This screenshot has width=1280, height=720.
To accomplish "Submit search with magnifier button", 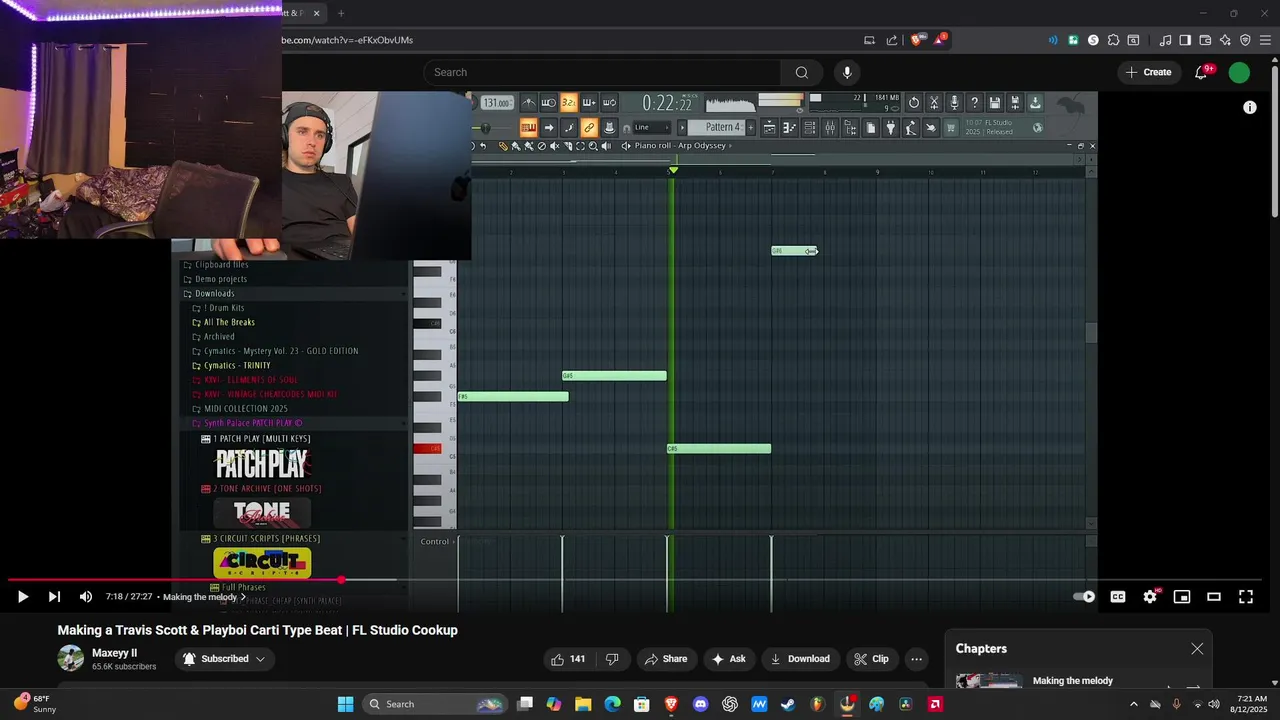I will click(802, 72).
